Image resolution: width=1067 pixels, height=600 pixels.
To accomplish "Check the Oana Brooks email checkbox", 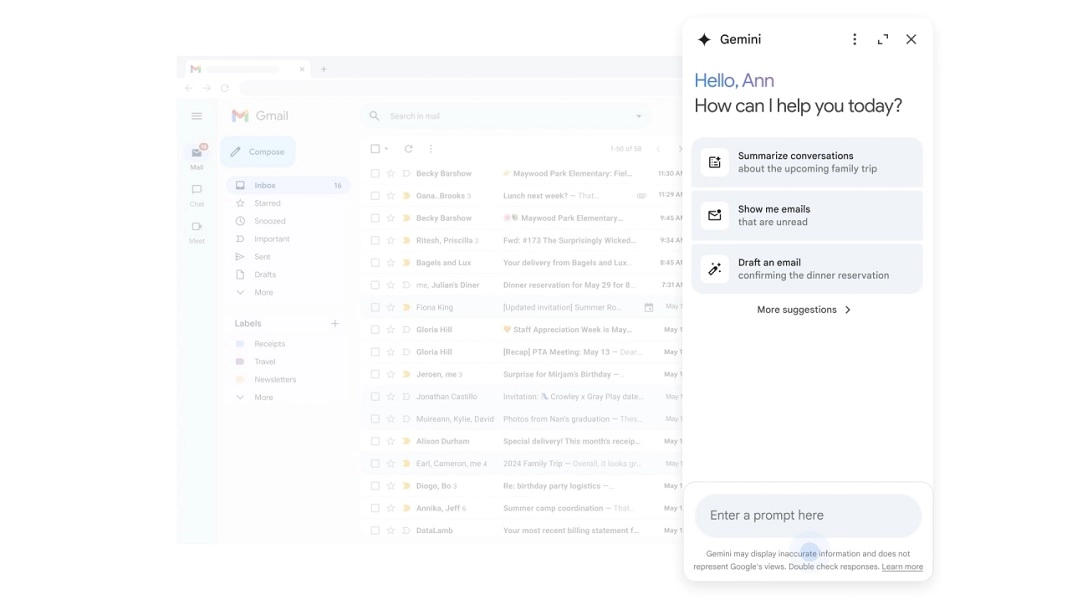I will coord(375,195).
